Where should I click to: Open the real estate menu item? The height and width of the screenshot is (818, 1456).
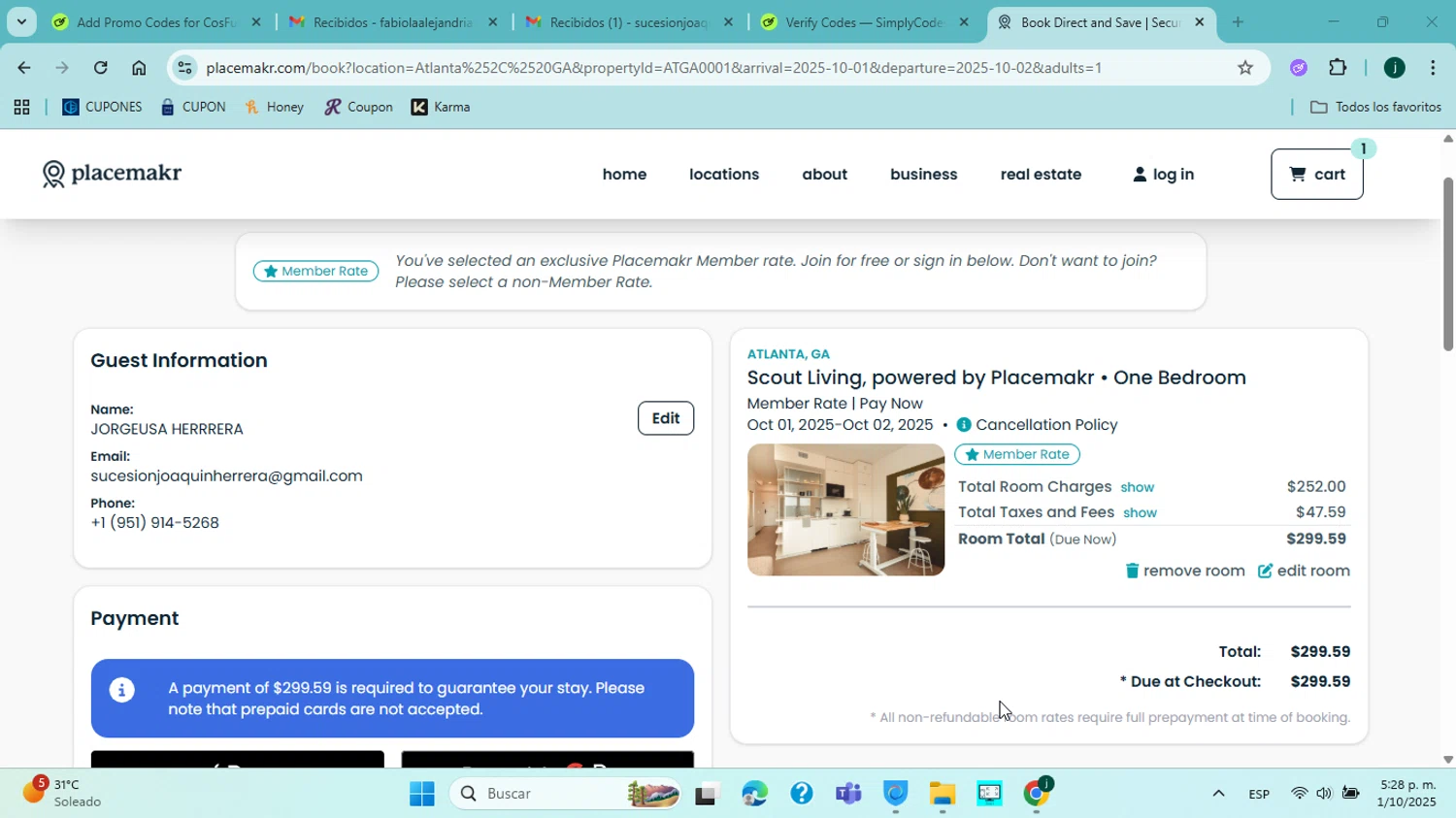(1041, 175)
